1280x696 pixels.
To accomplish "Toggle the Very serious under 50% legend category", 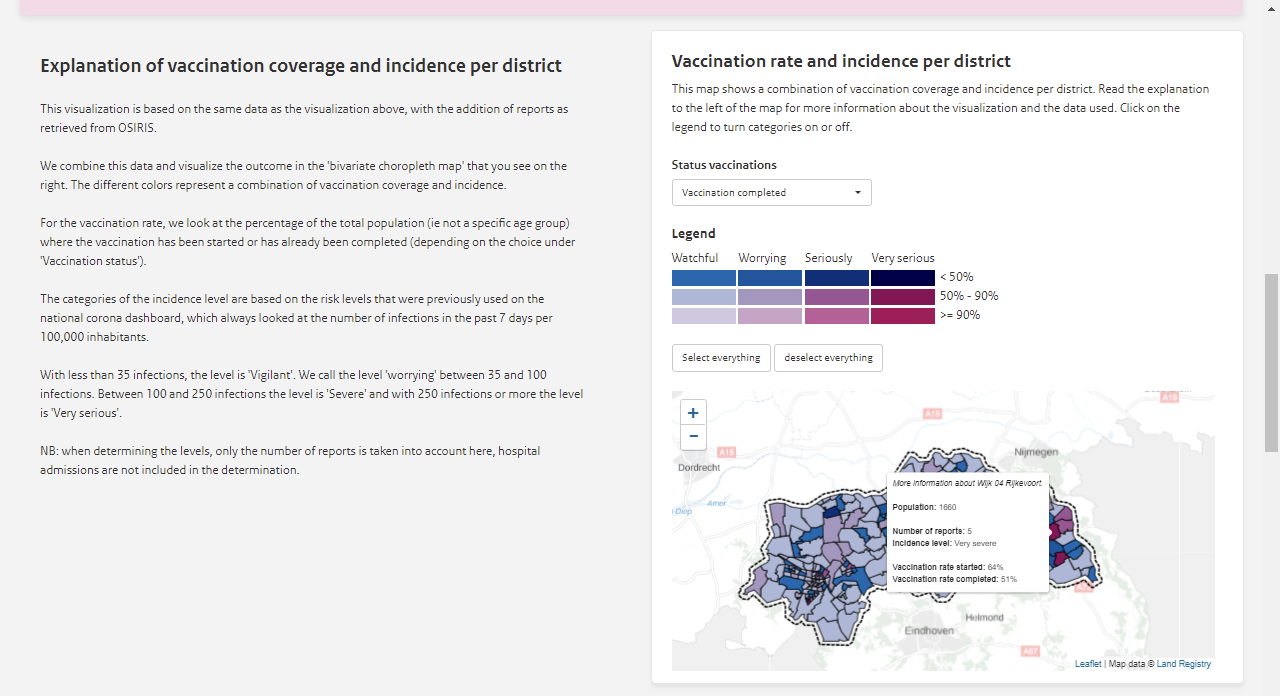I will click(x=902, y=277).
